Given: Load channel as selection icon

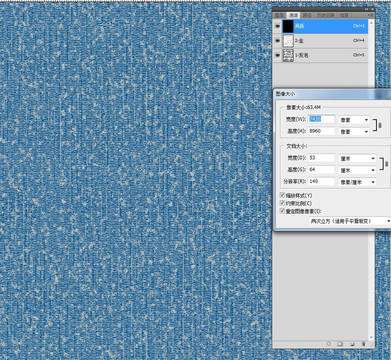Looking at the screenshot, I should coord(329,344).
